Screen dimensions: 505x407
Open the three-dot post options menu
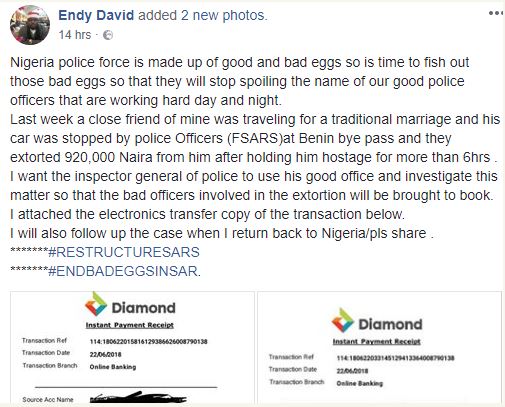click(x=496, y=13)
